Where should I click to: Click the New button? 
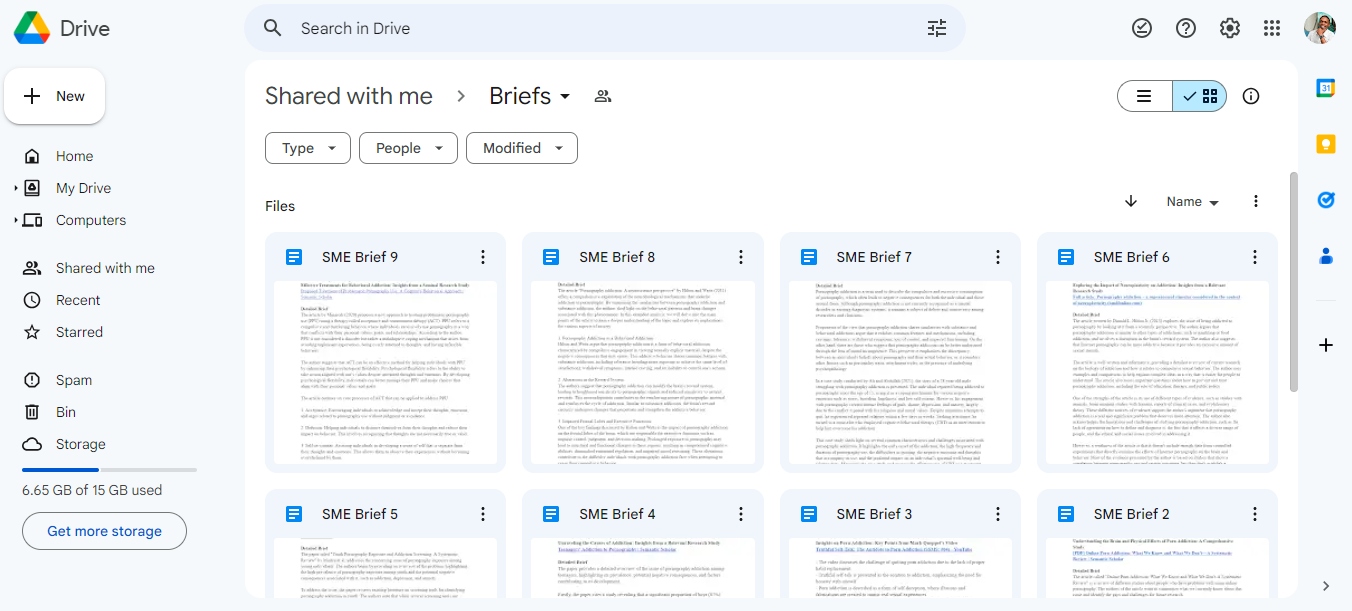(x=55, y=96)
